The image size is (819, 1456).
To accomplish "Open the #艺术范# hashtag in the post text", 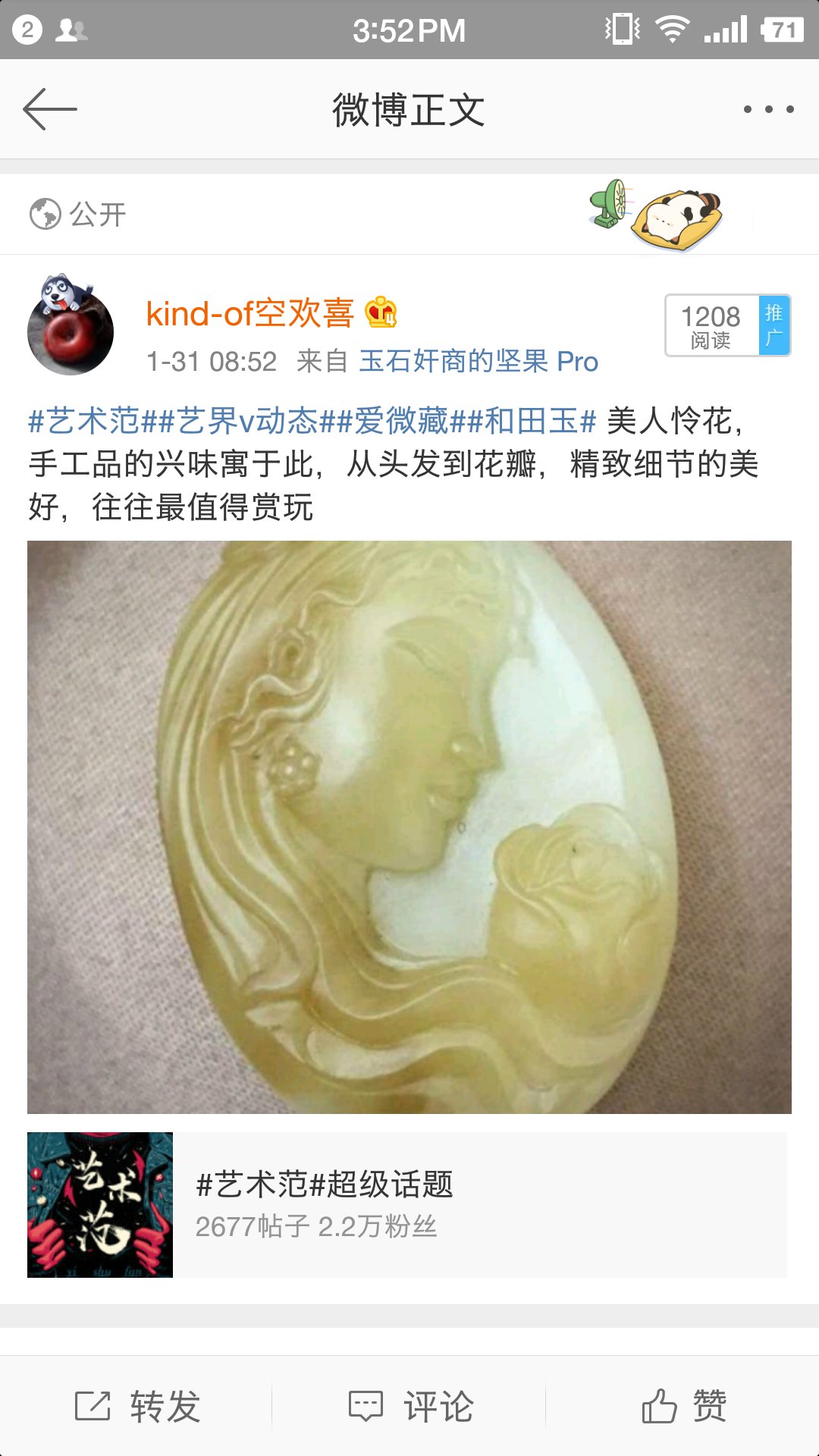I will click(x=84, y=421).
